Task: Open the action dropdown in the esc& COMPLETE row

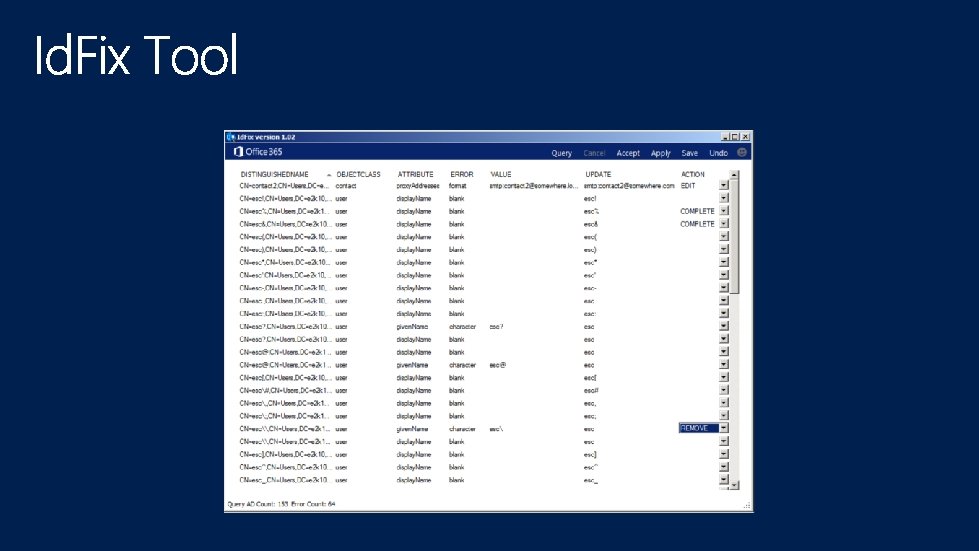Action: (x=724, y=224)
